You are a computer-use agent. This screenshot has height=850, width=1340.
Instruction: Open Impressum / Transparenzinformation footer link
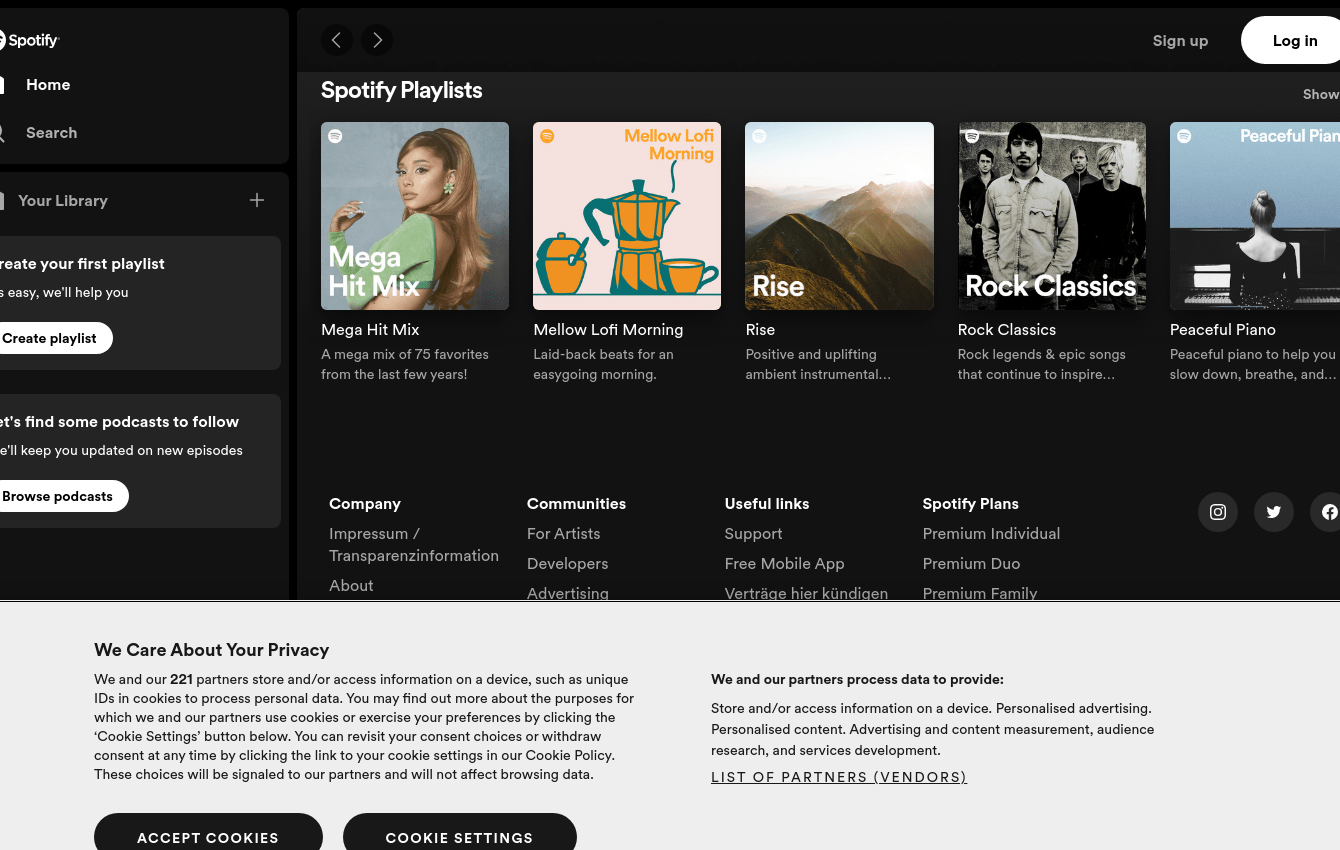(414, 545)
